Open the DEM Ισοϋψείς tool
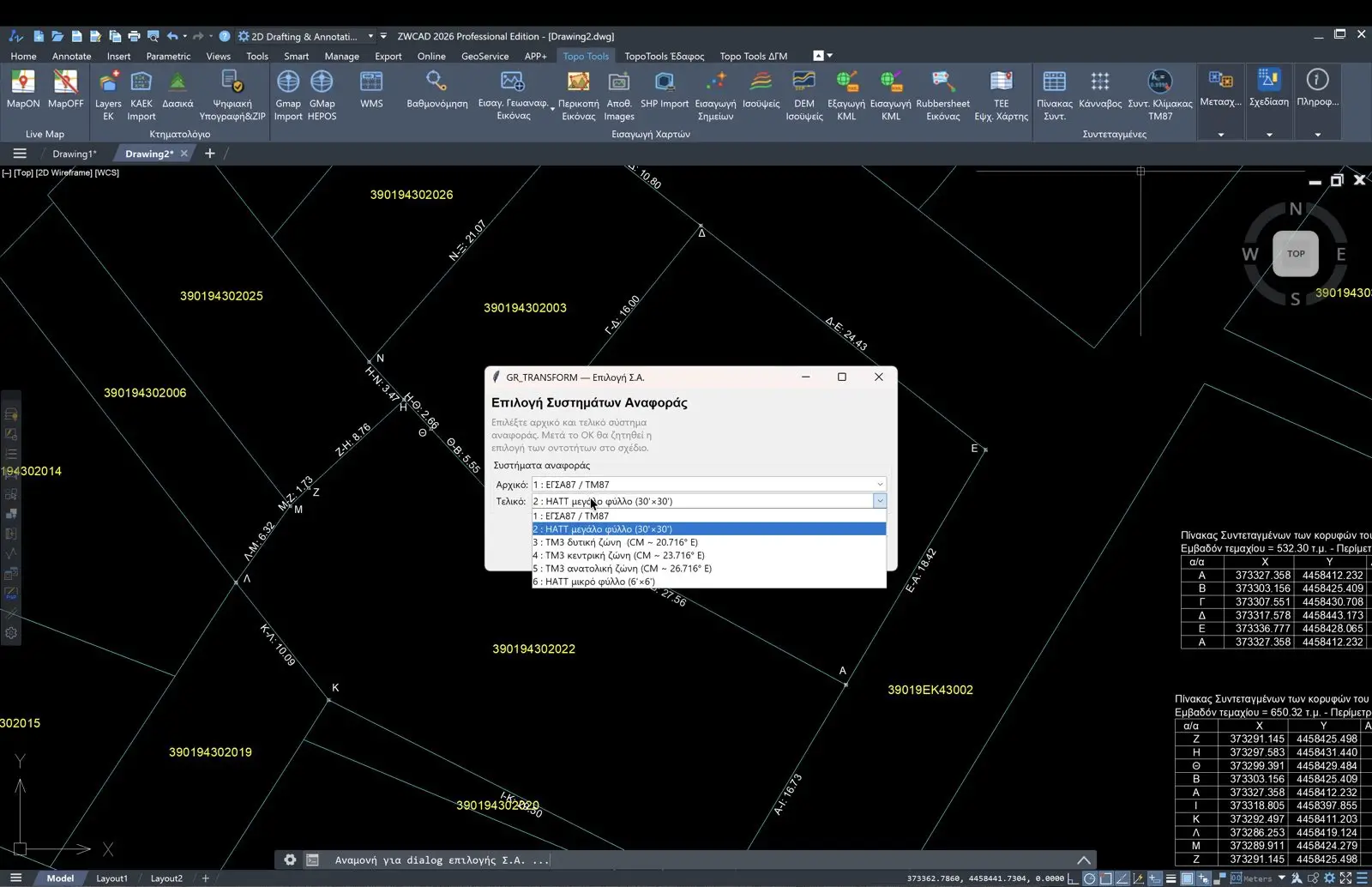Image resolution: width=1372 pixels, height=887 pixels. click(804, 95)
